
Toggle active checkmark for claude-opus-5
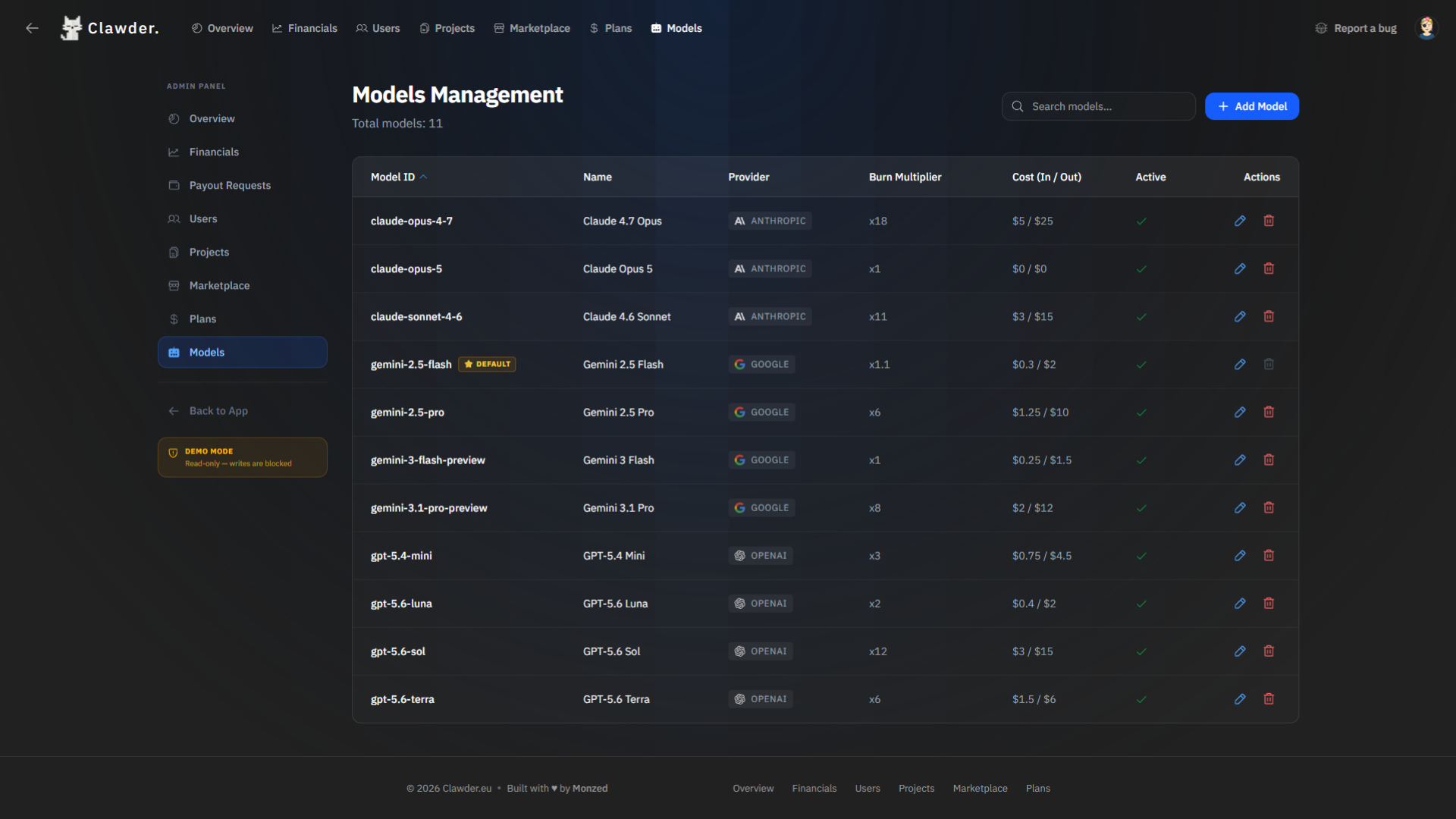[x=1141, y=269]
